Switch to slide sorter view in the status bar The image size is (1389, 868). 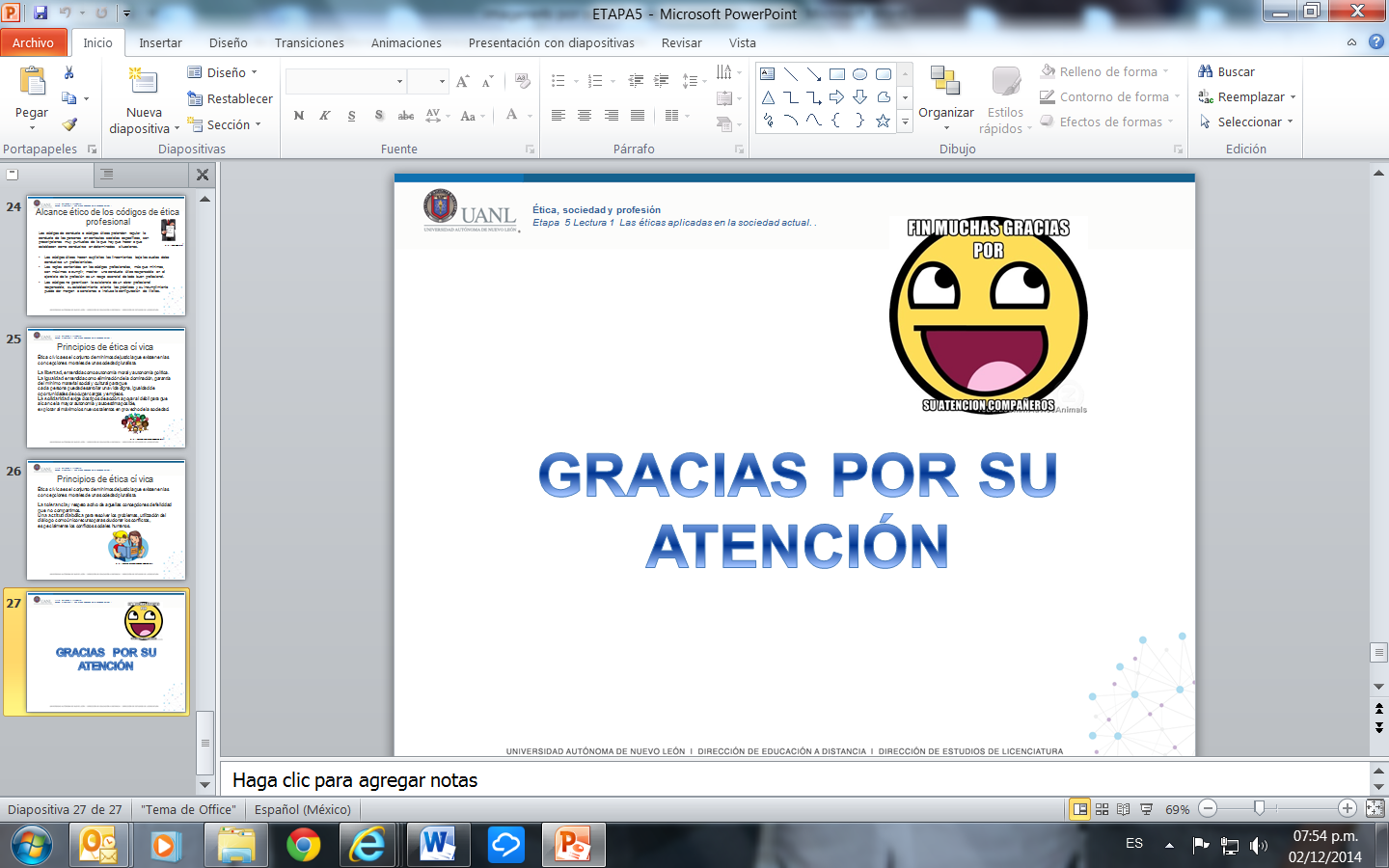(x=1102, y=809)
